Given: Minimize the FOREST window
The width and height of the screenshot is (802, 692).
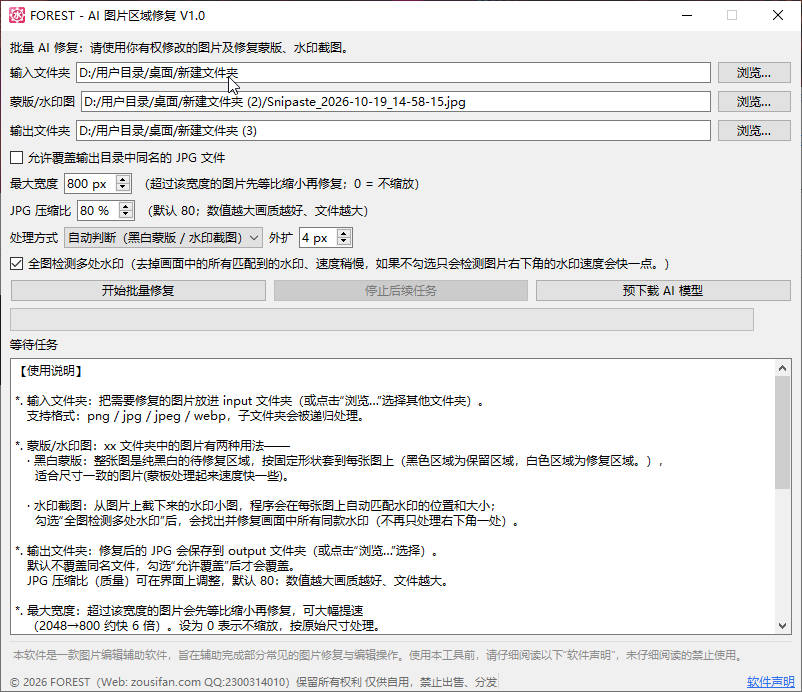Looking at the screenshot, I should [x=687, y=15].
